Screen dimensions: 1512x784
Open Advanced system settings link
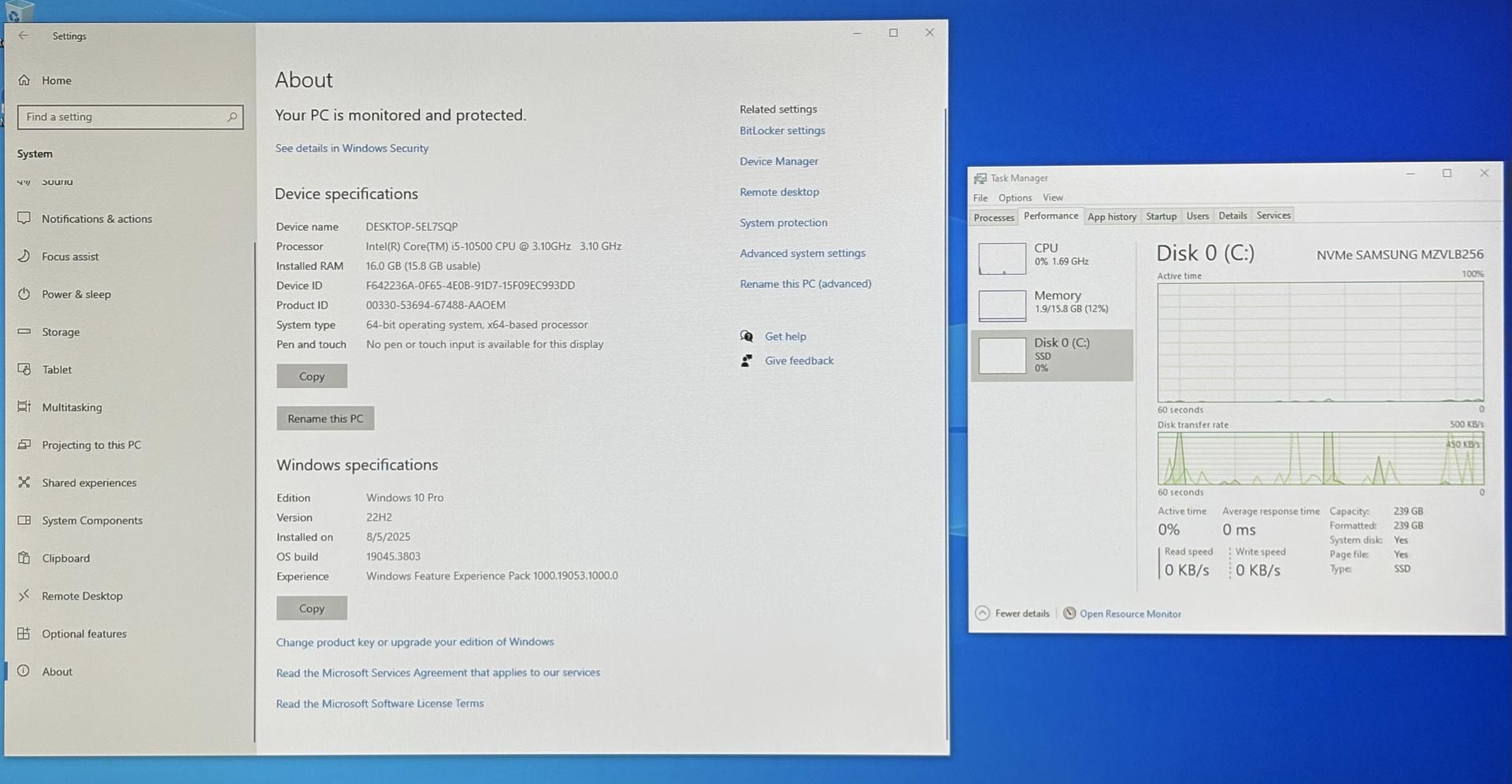tap(802, 253)
